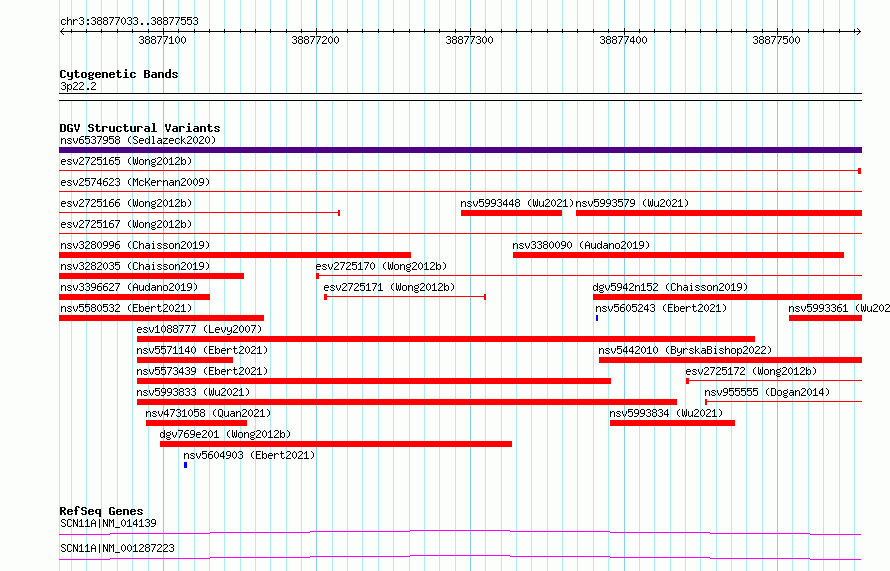Select long red bar of esv1088777
Screen dimensions: 890x571
[446, 339]
